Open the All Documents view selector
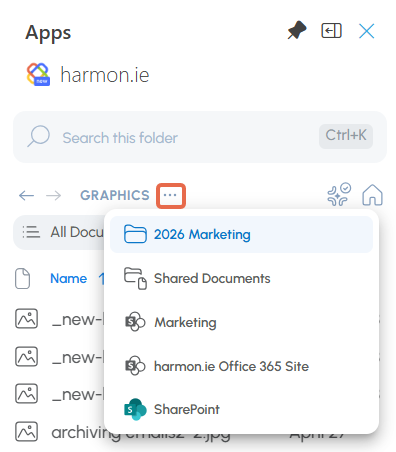396x452 pixels. tap(60, 232)
